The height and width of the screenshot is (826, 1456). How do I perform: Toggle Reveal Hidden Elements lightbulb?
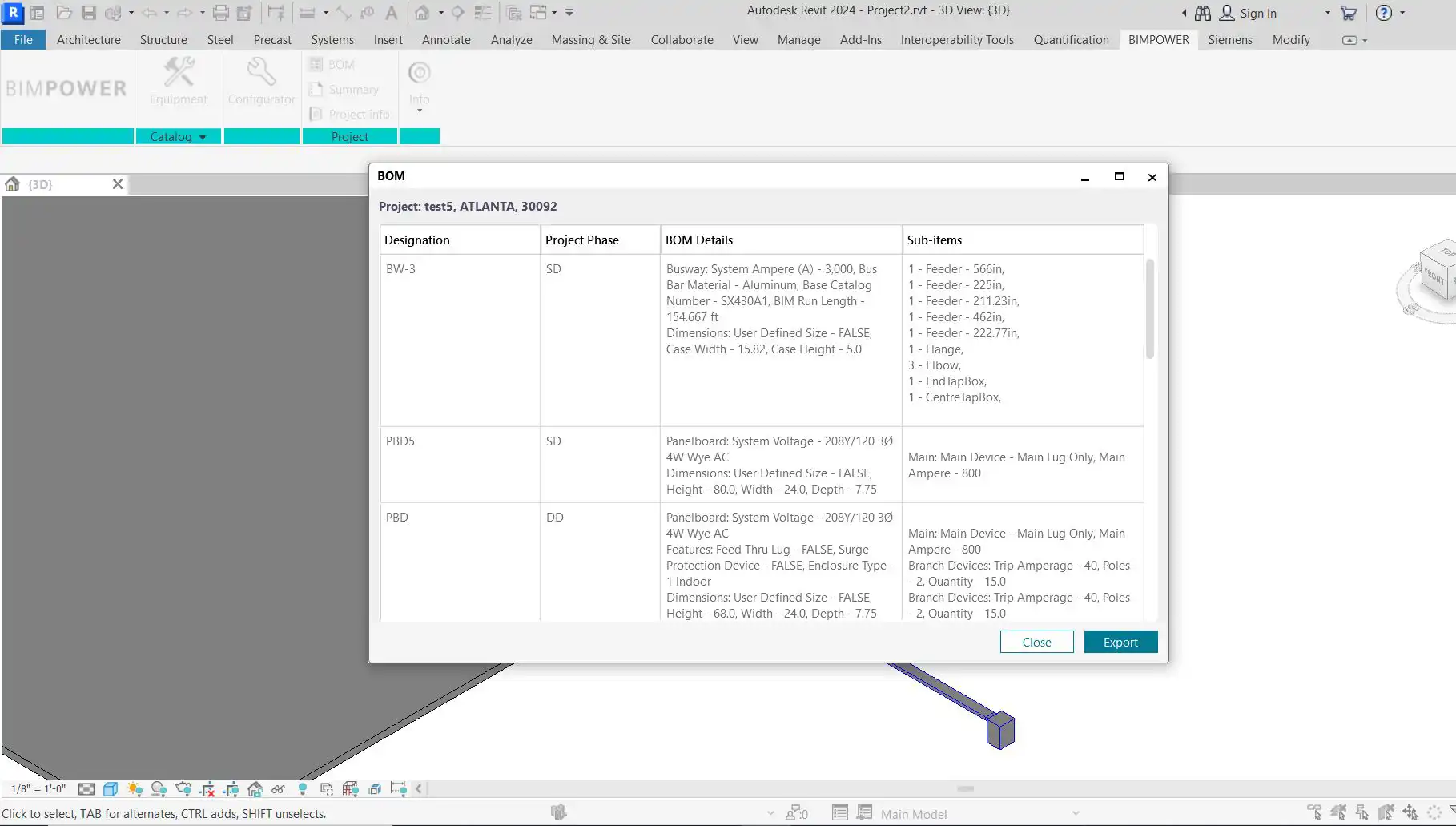[x=303, y=789]
